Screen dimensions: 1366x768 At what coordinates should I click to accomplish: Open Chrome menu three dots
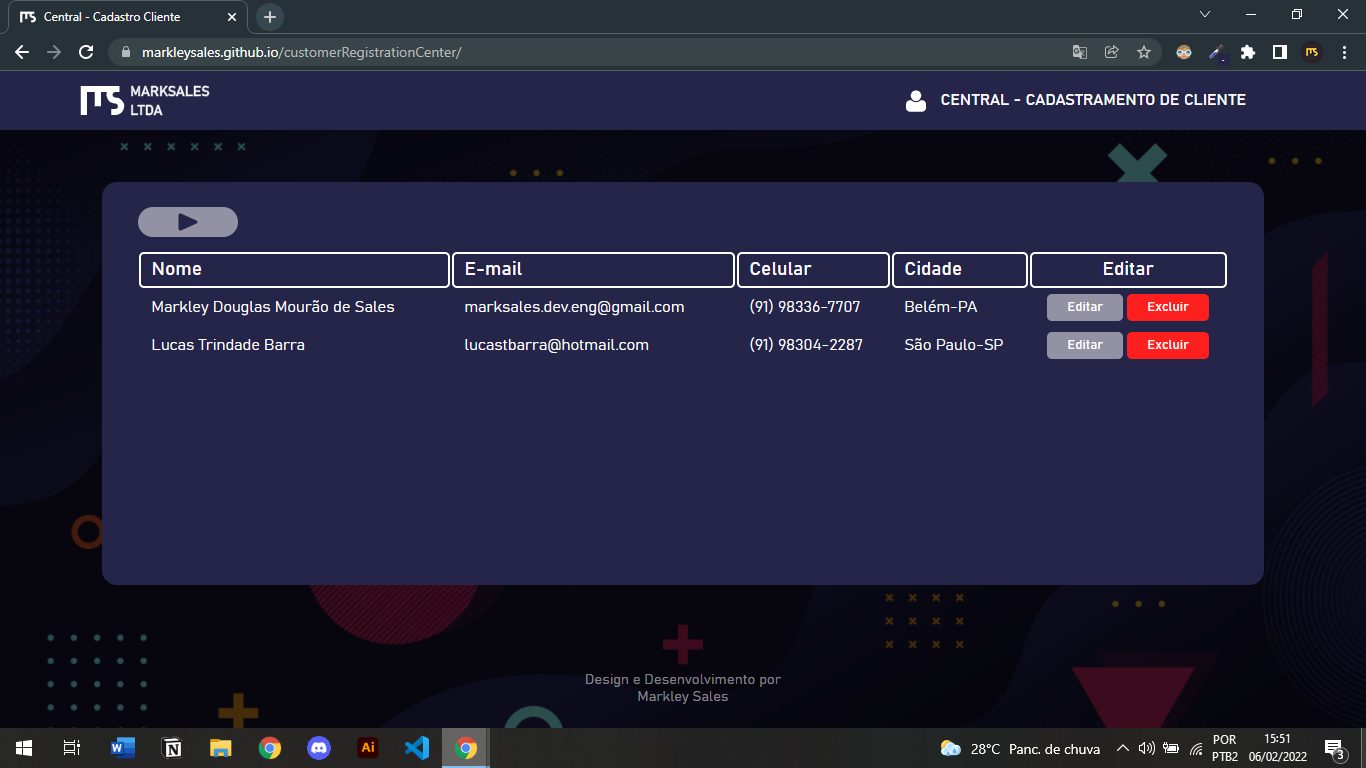(1345, 52)
